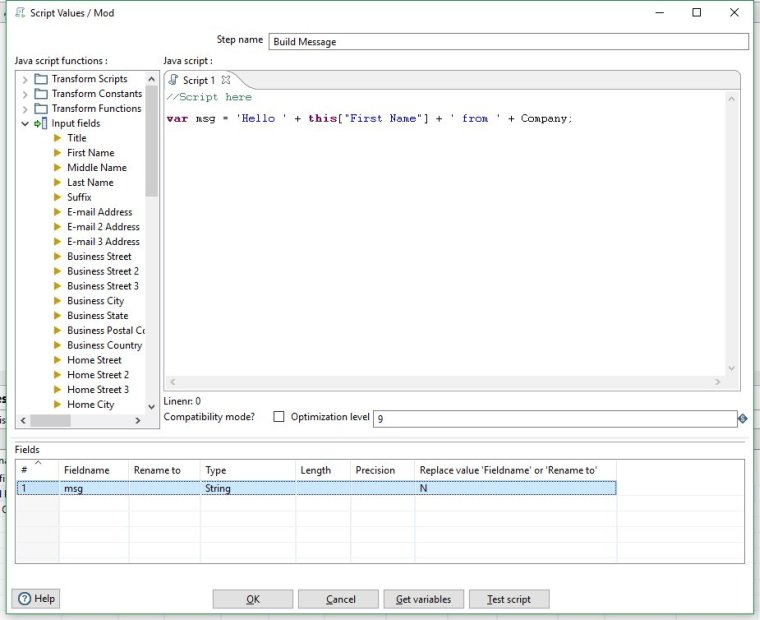Click the Transform Constants folder icon
This screenshot has width=760, height=620.
[x=41, y=94]
